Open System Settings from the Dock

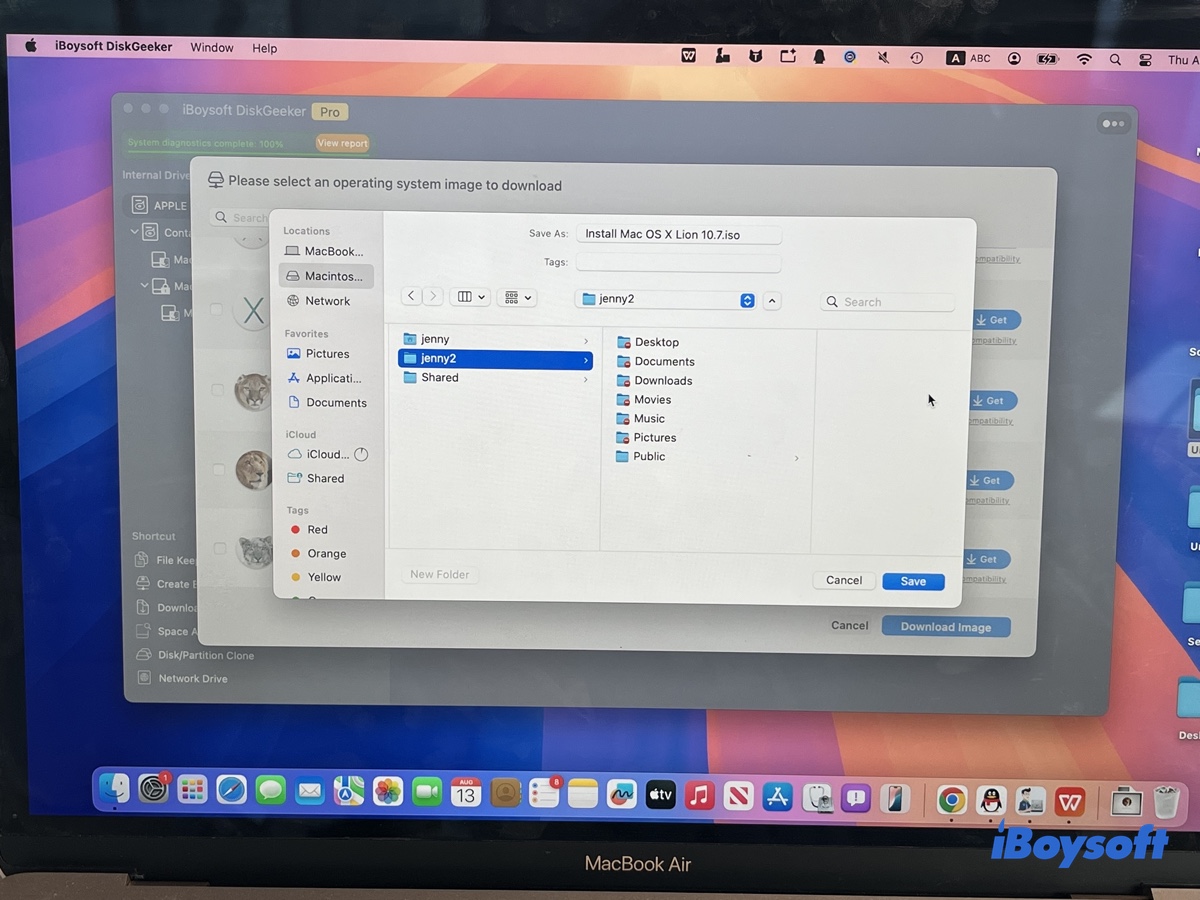click(153, 789)
